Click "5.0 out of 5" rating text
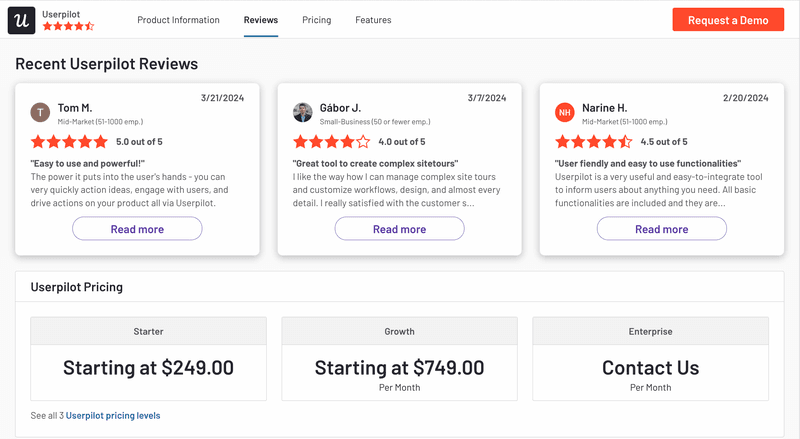 point(139,142)
